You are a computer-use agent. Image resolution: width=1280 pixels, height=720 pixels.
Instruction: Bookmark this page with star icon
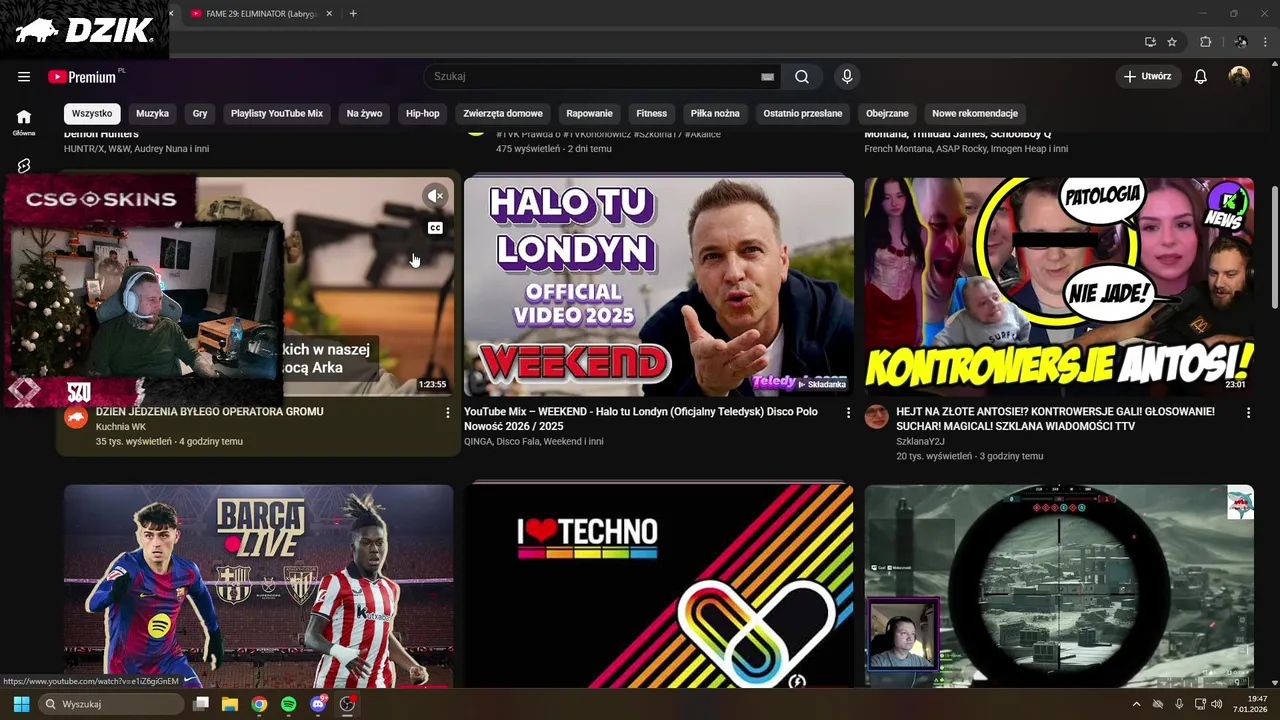click(x=1172, y=42)
